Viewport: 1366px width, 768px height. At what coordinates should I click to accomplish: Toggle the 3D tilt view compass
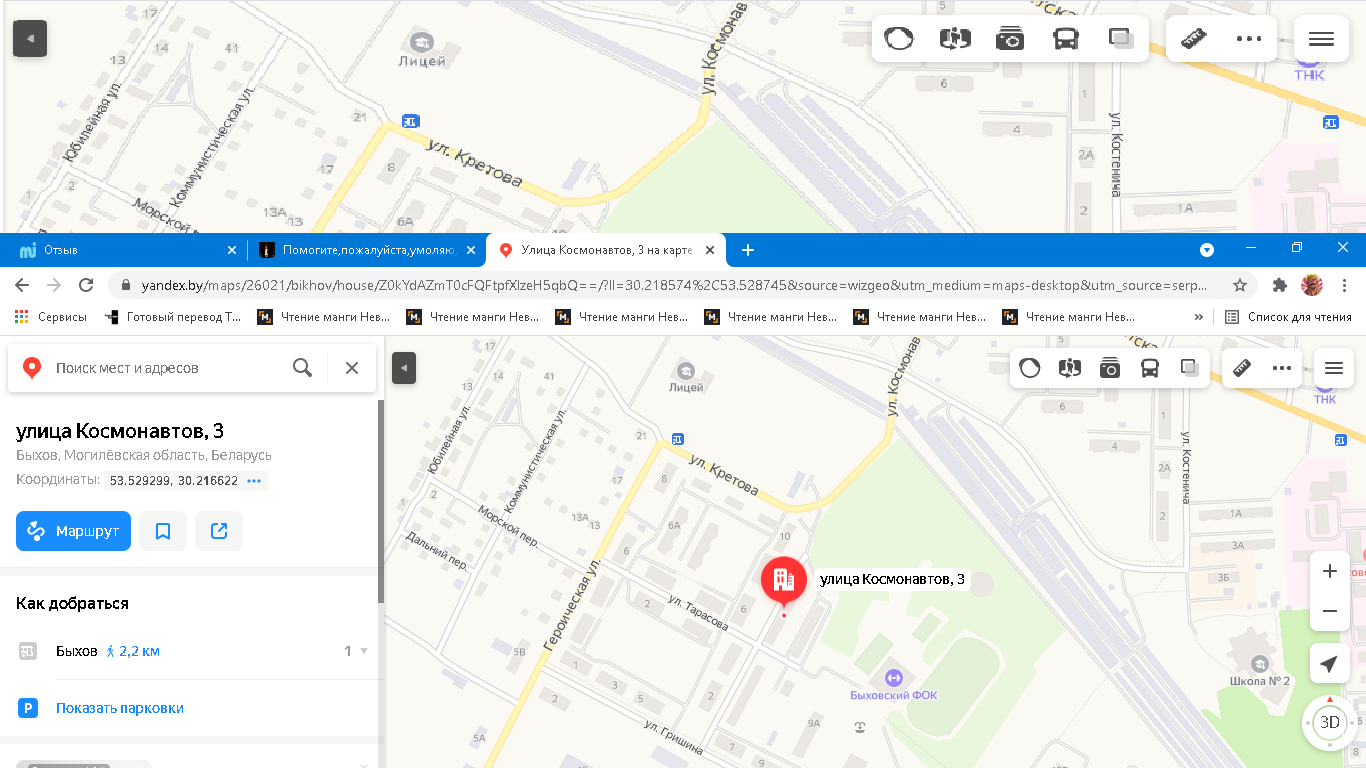click(x=1329, y=722)
